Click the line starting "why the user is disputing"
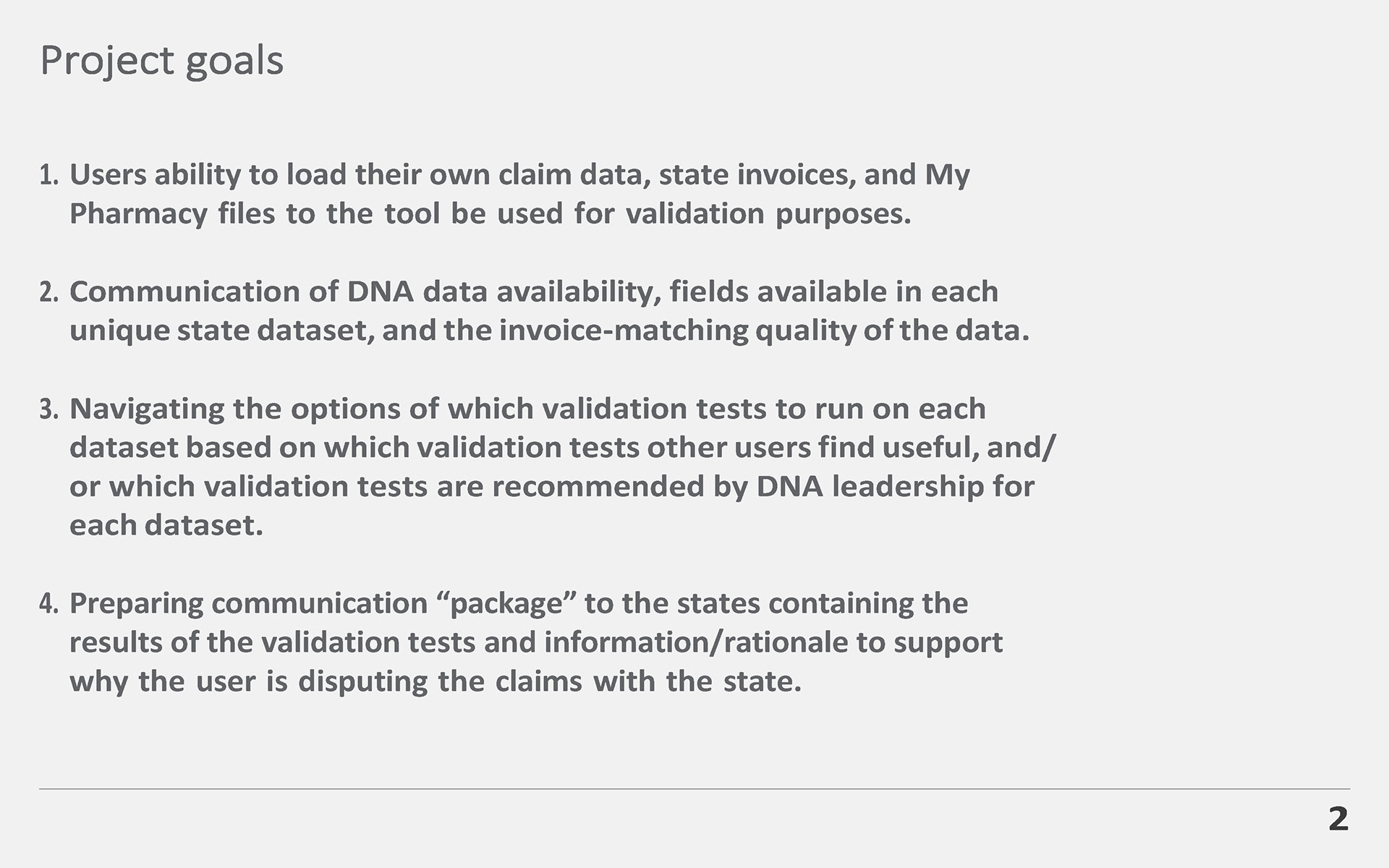 pos(436,682)
